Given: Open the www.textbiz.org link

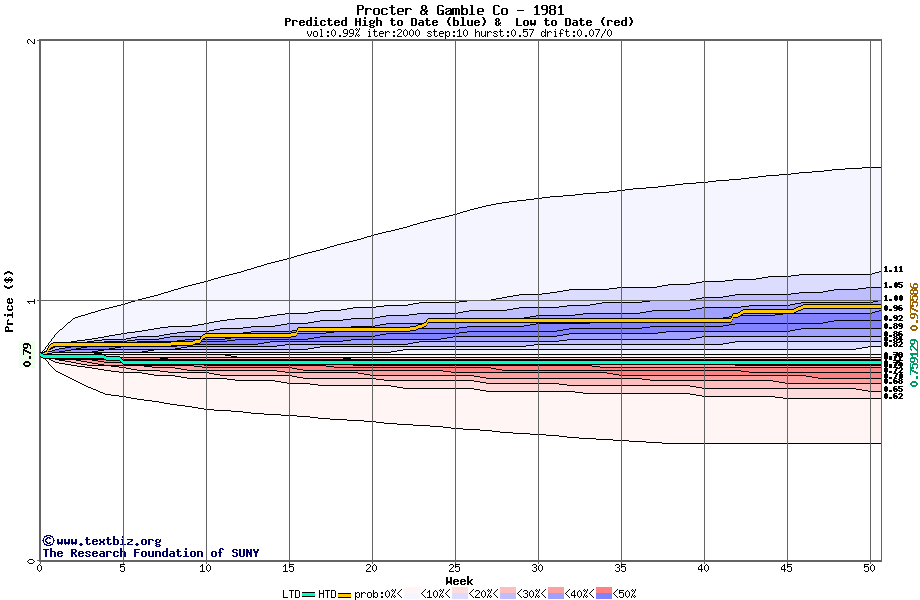Looking at the screenshot, I should (x=108, y=541).
